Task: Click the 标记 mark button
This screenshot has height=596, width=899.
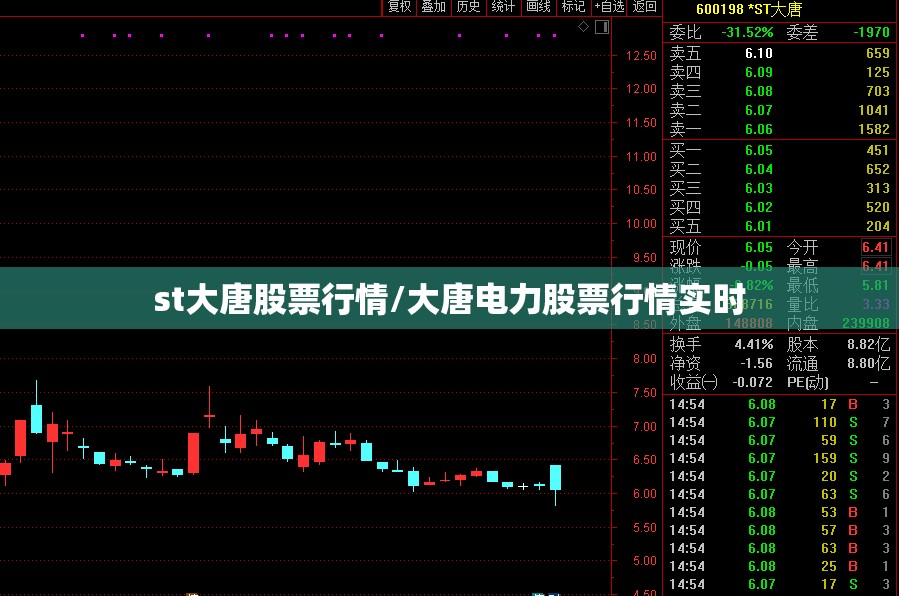Action: pyautogui.click(x=573, y=7)
